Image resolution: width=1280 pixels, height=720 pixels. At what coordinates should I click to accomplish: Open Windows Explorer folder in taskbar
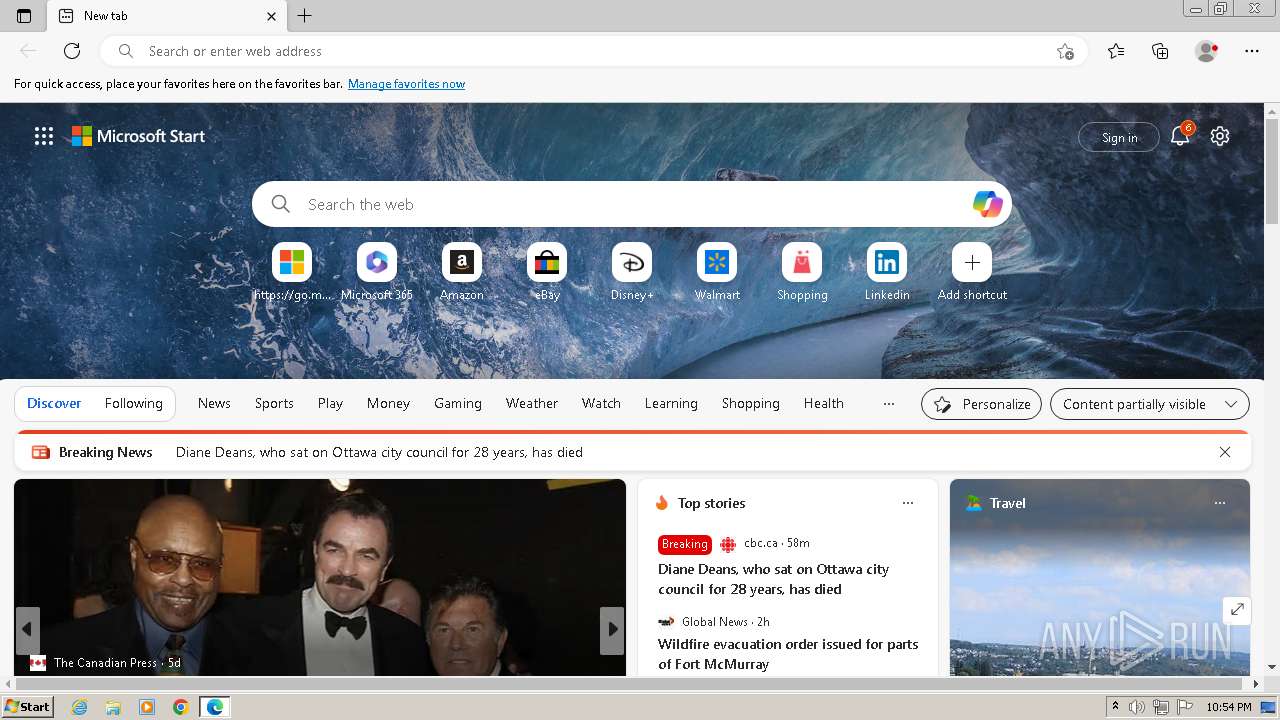coord(113,707)
